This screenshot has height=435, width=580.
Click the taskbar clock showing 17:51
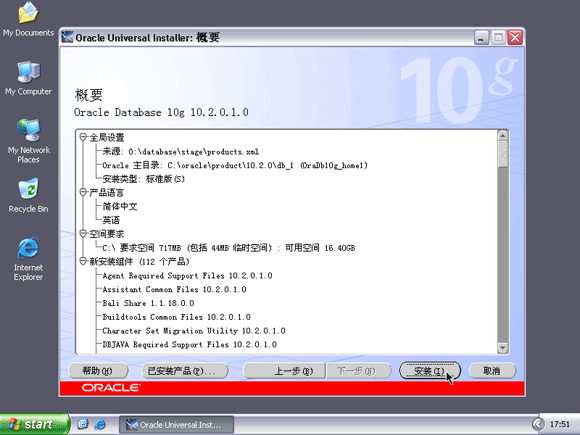click(560, 424)
